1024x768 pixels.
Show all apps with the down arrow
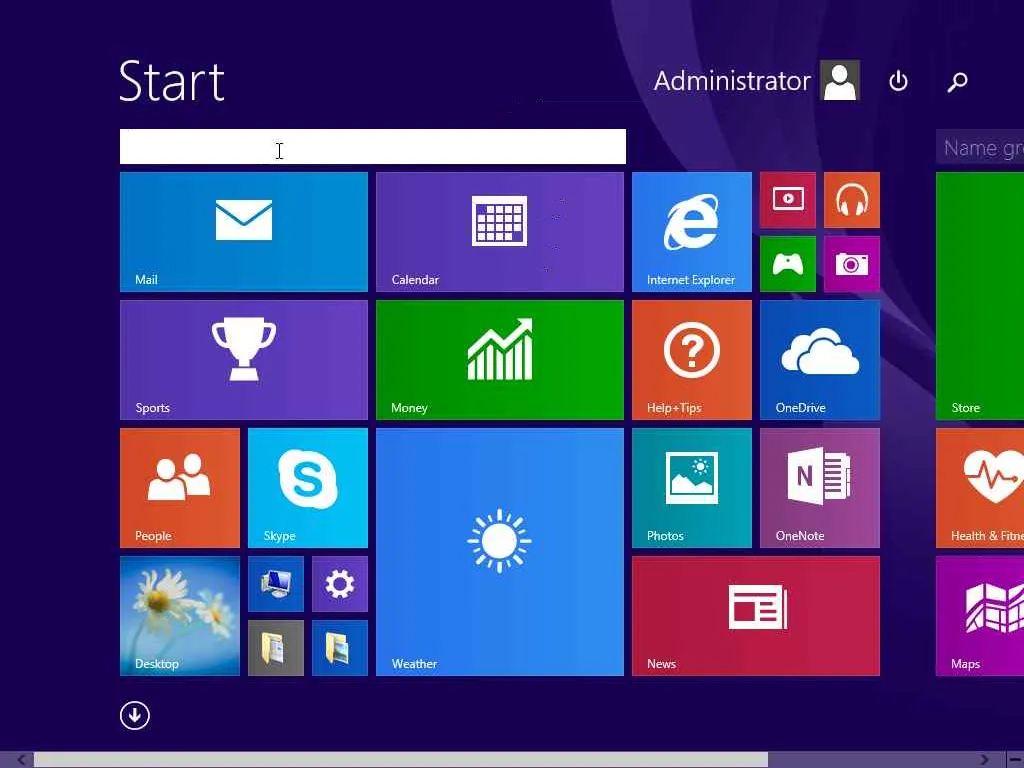tap(135, 715)
